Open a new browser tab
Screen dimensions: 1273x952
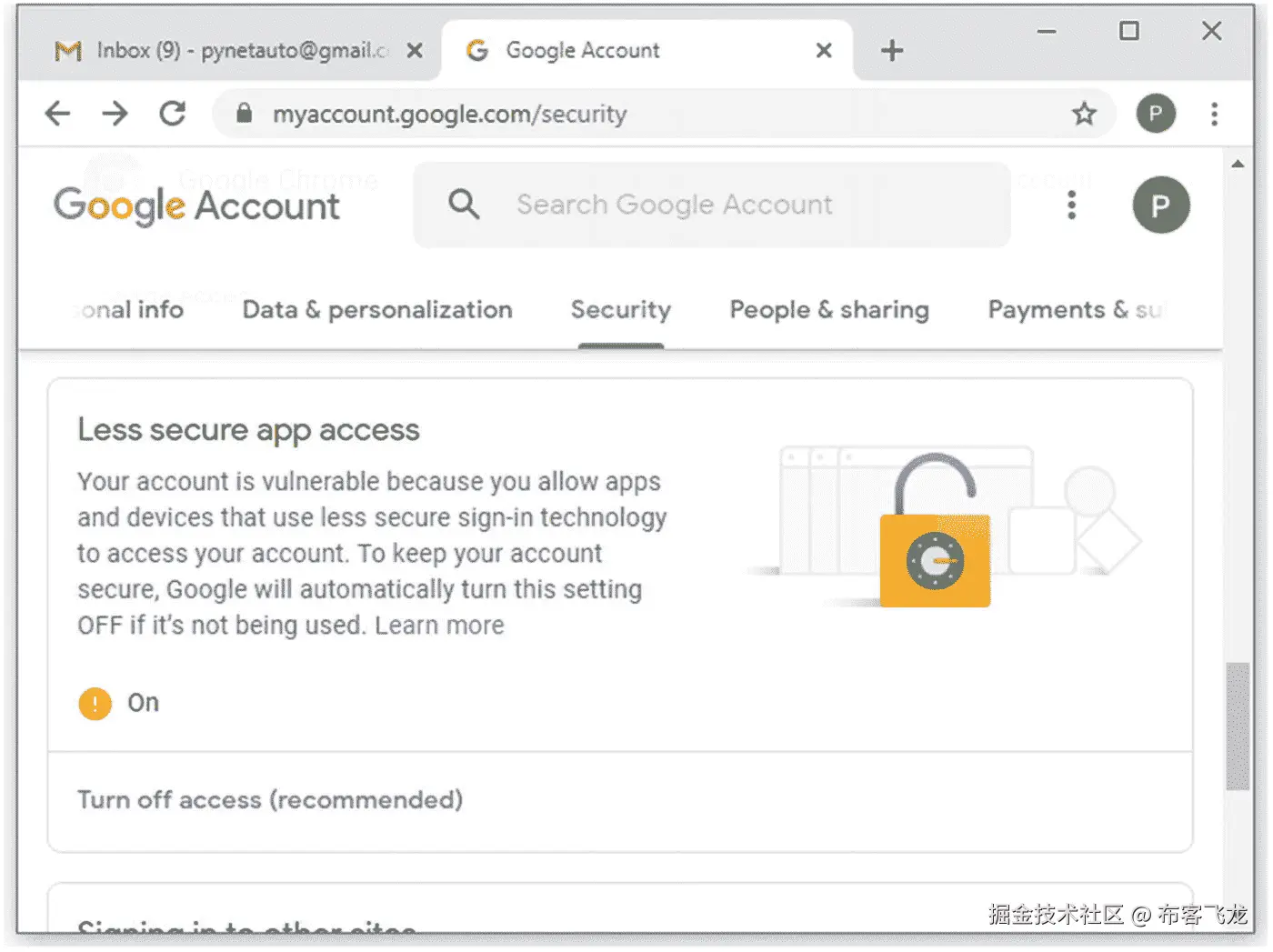pyautogui.click(x=892, y=51)
